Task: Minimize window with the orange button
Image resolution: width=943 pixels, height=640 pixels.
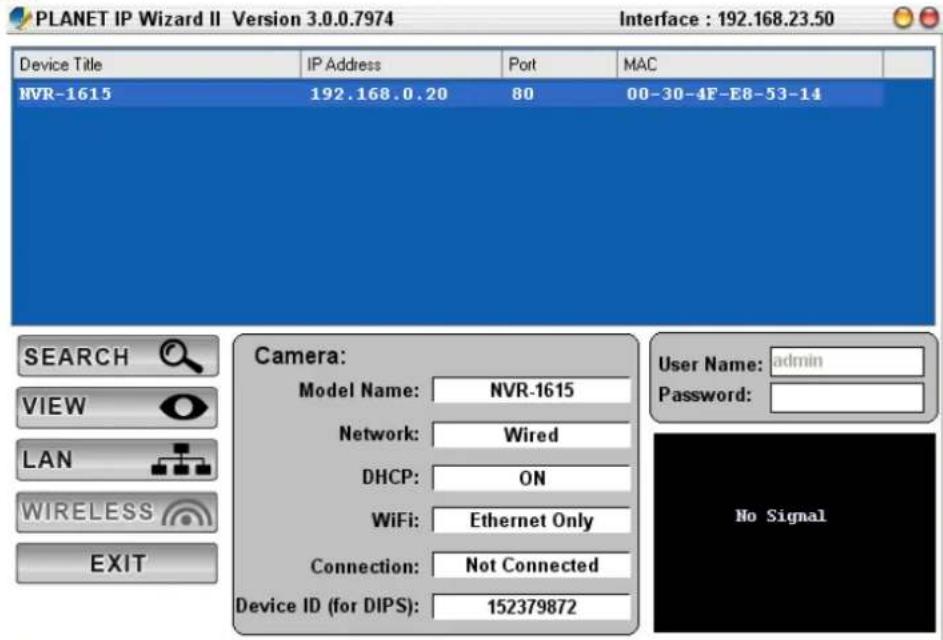Action: pyautogui.click(x=903, y=18)
